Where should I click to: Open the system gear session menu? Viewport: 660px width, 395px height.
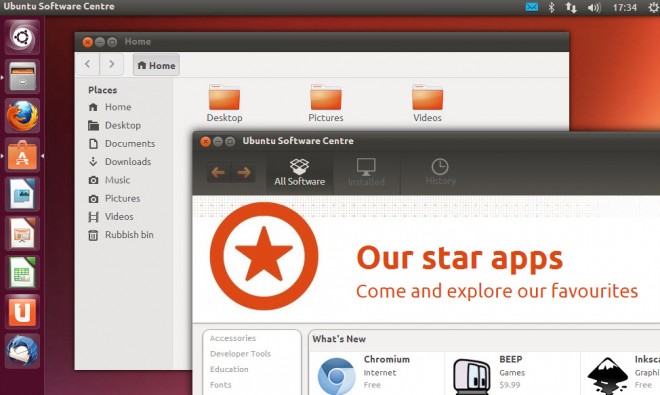(x=654, y=8)
